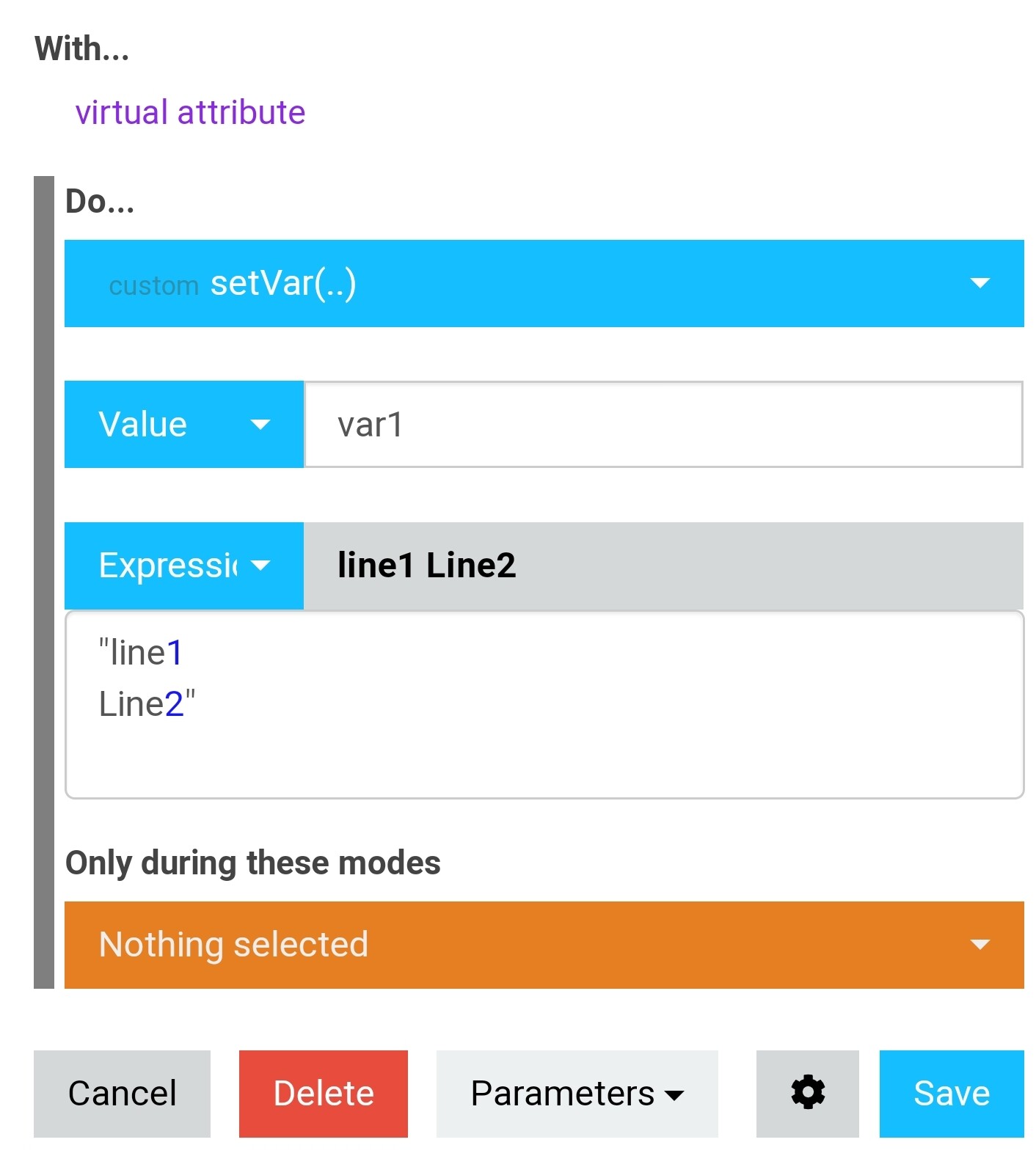This screenshot has width=1036, height=1167.
Task: Open the Parameters menu
Action: (577, 1094)
